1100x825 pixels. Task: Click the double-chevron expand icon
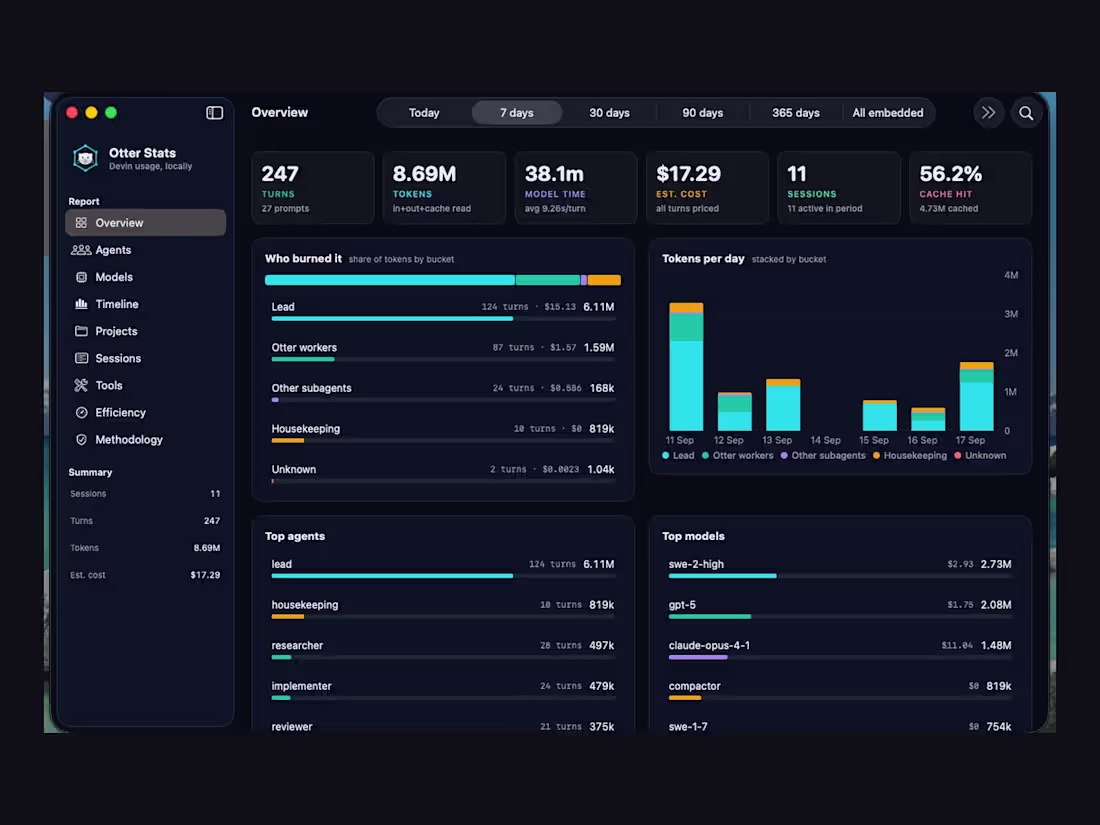[988, 113]
